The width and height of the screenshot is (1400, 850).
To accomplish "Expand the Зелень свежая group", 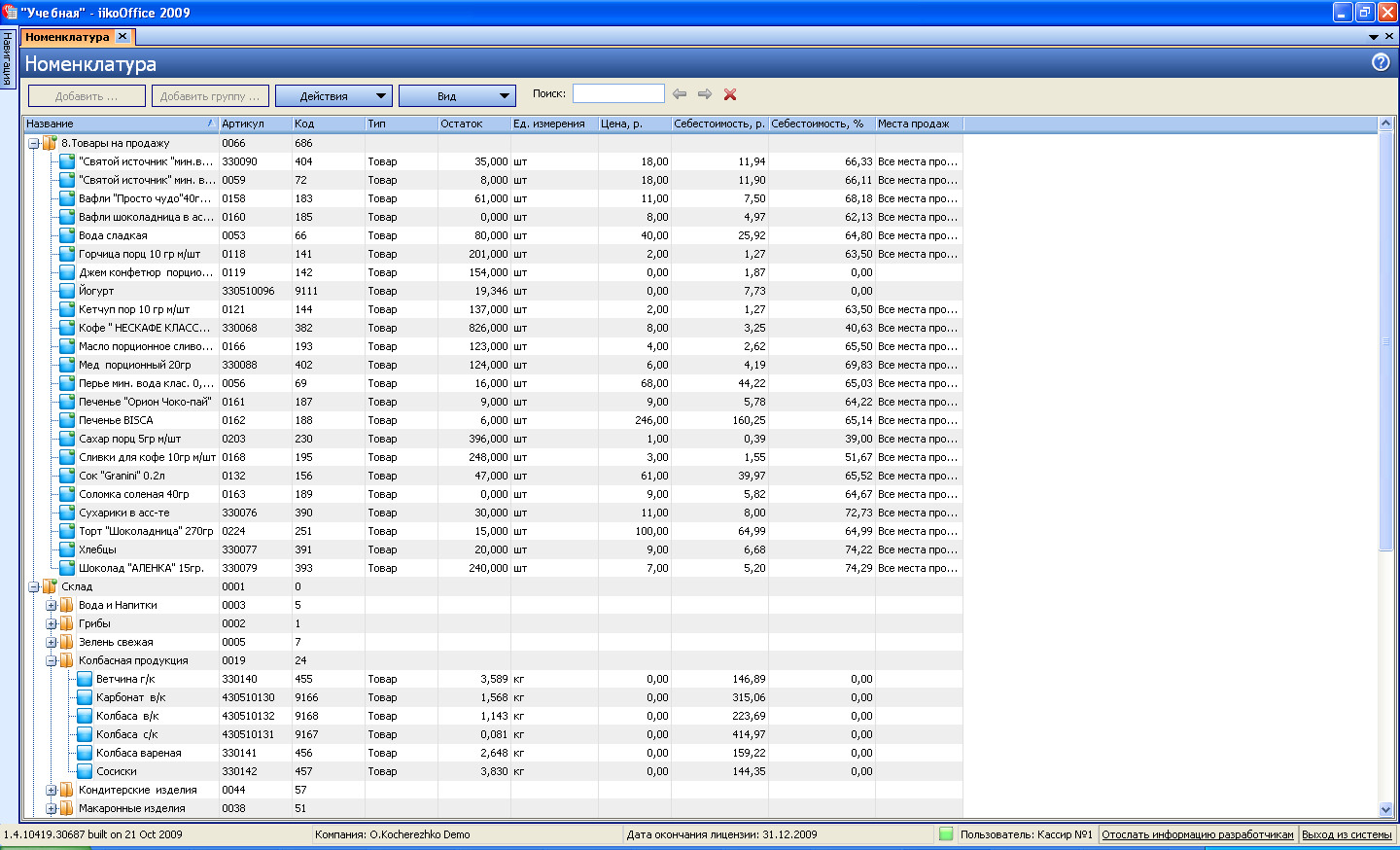I will pos(52,642).
